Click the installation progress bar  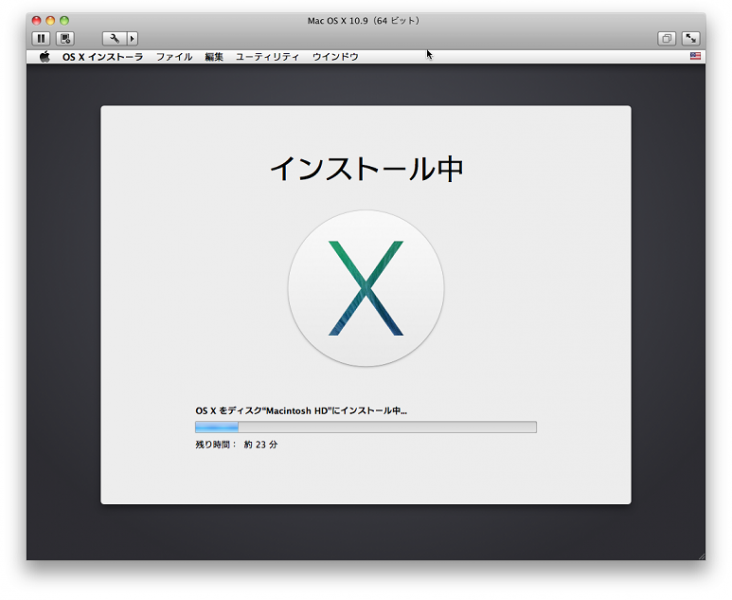(365, 427)
